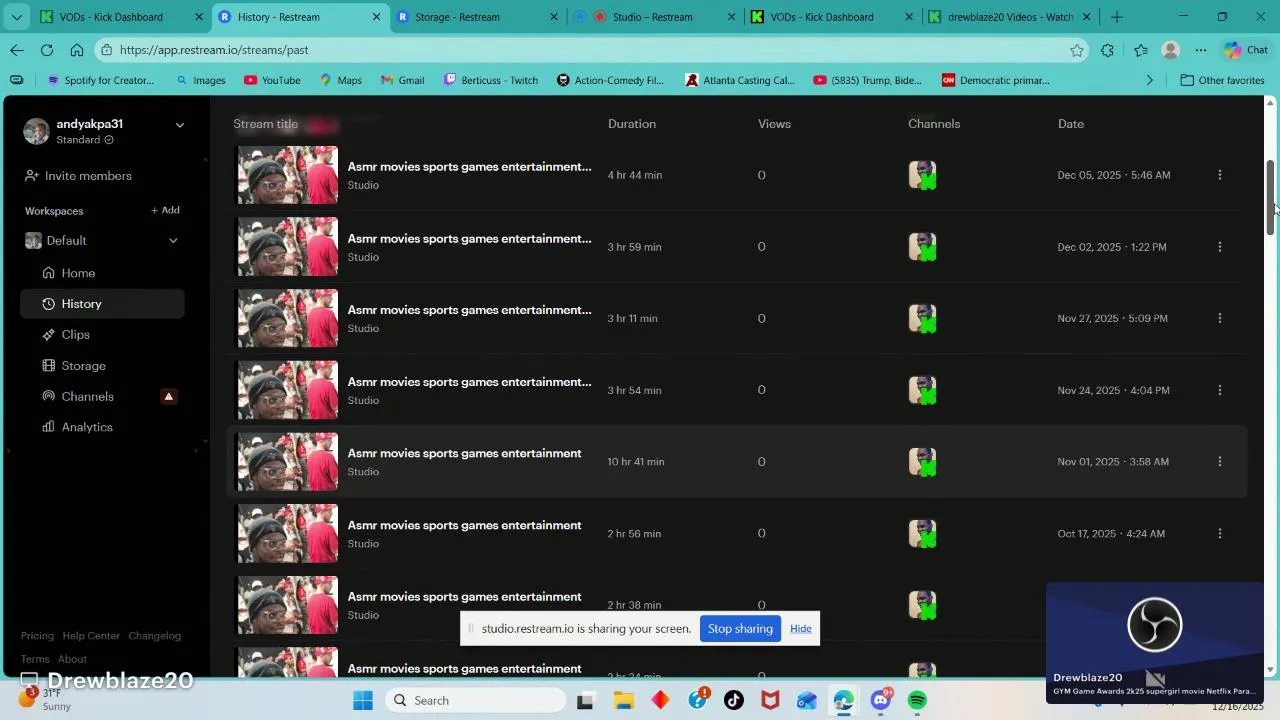Click the taskbar Search box
The image size is (1280, 720).
point(475,700)
